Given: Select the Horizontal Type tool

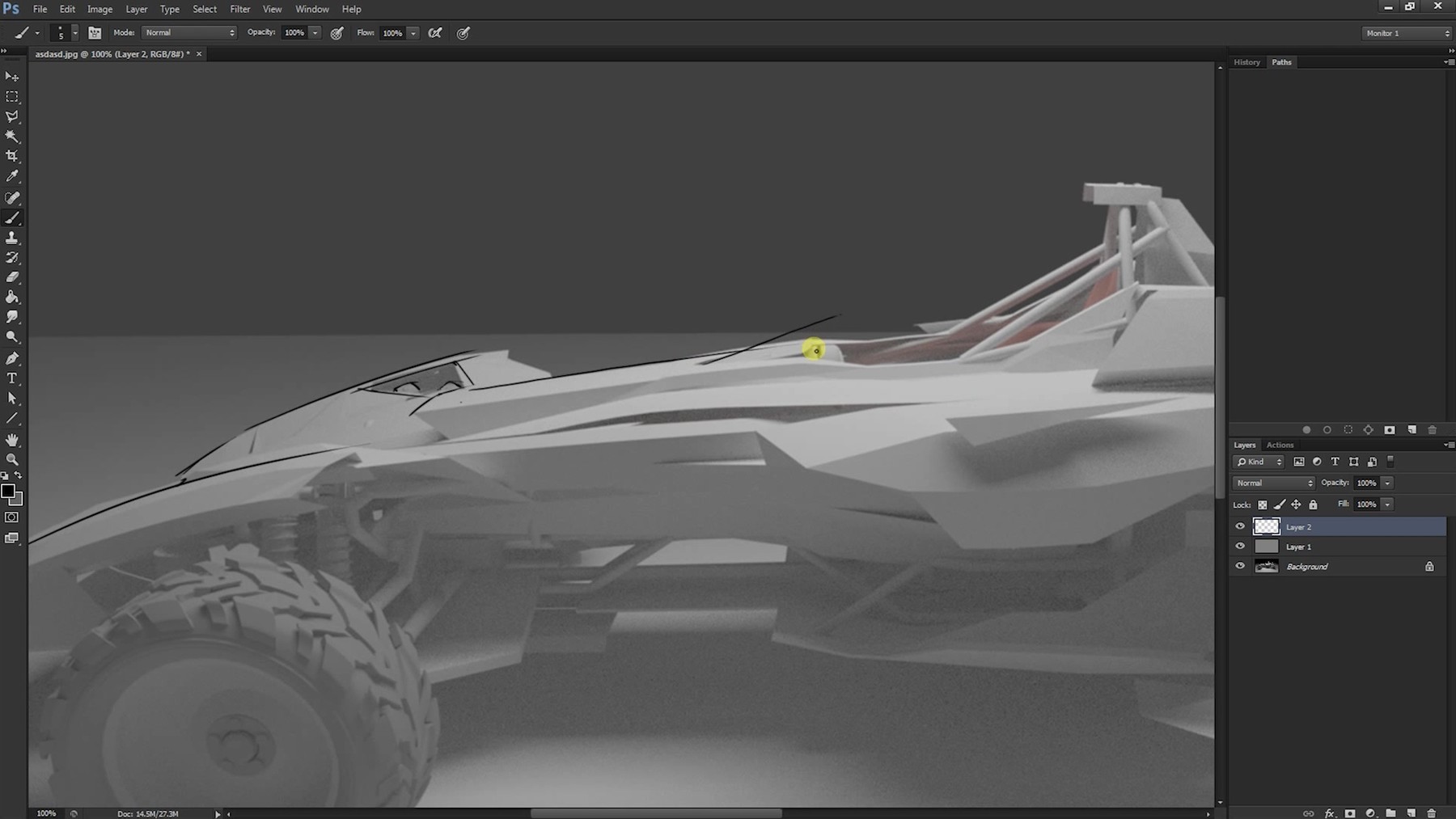Looking at the screenshot, I should pos(13,378).
